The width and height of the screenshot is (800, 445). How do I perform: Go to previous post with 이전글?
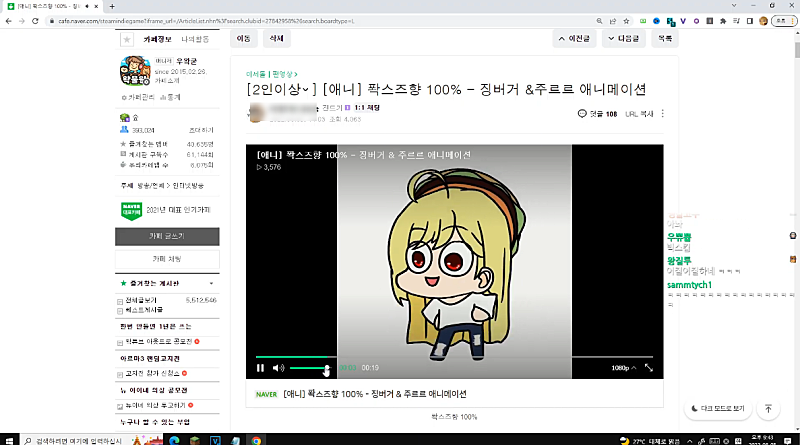pyautogui.click(x=574, y=39)
